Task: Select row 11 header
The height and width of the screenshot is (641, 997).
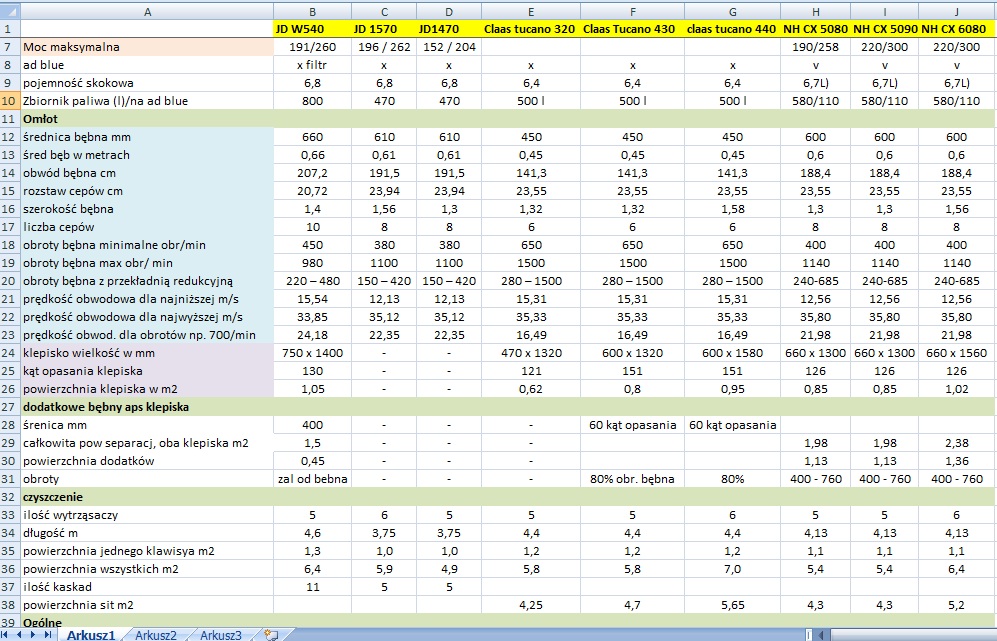Action: 10,119
